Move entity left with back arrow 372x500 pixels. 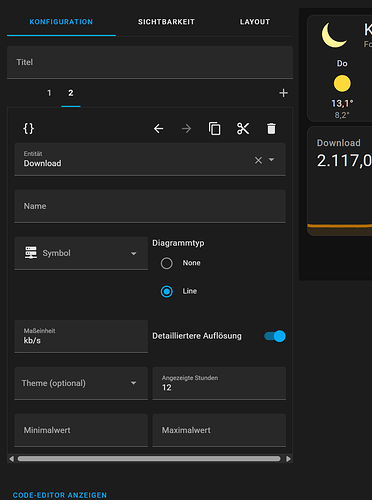click(x=158, y=129)
